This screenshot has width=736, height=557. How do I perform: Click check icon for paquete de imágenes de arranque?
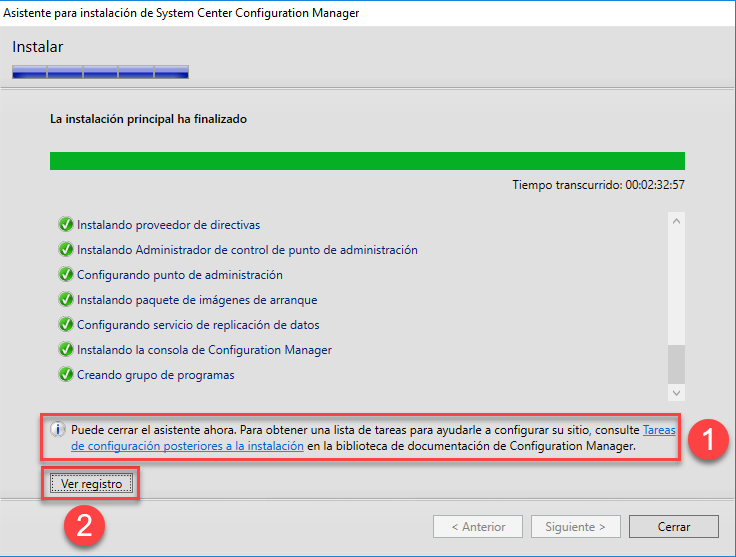[66, 299]
